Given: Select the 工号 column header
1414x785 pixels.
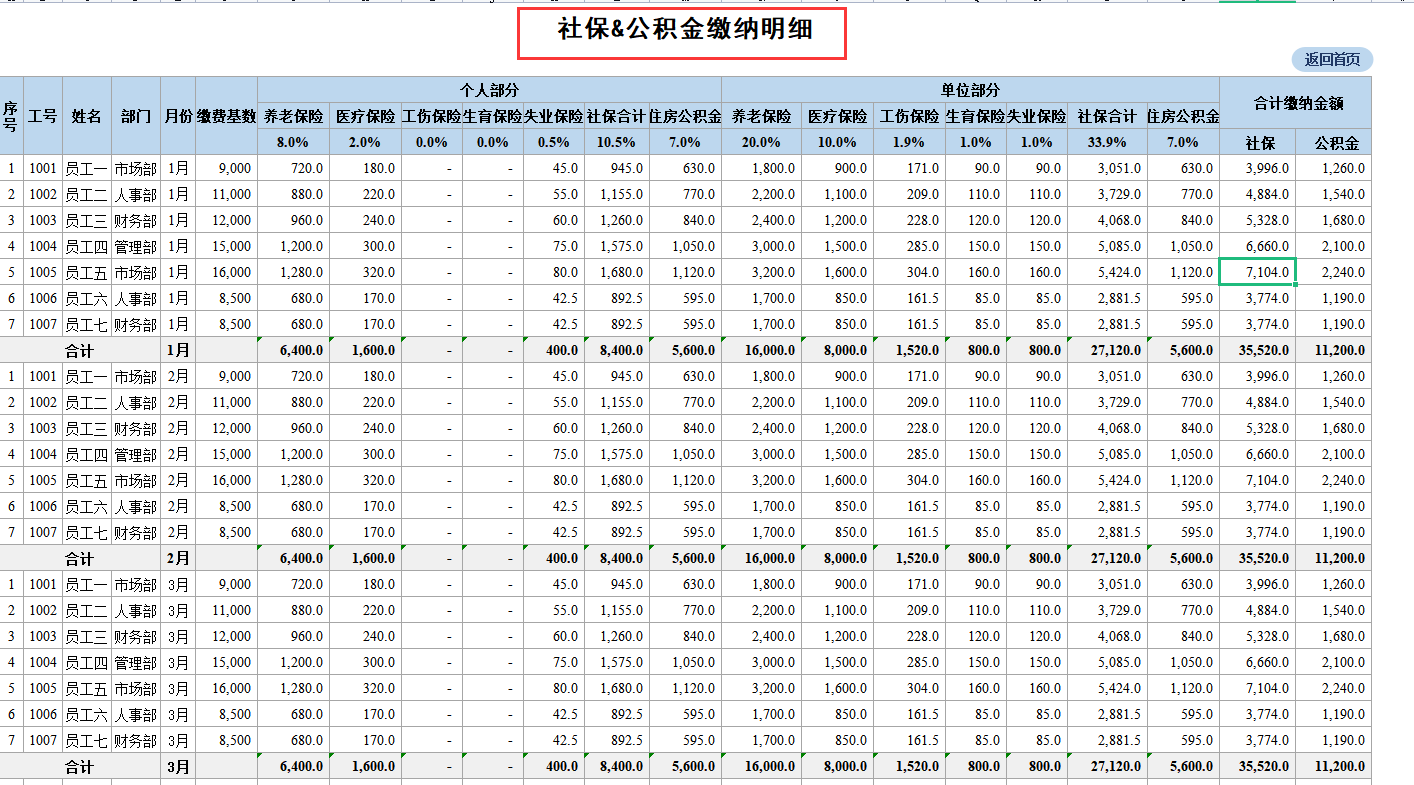Looking at the screenshot, I should (x=43, y=116).
